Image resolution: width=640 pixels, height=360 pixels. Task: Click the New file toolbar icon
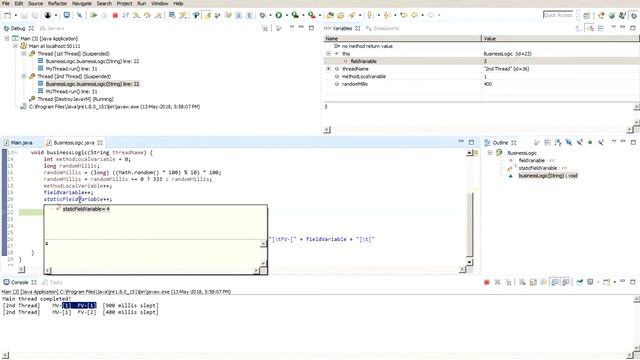[x=7, y=15]
